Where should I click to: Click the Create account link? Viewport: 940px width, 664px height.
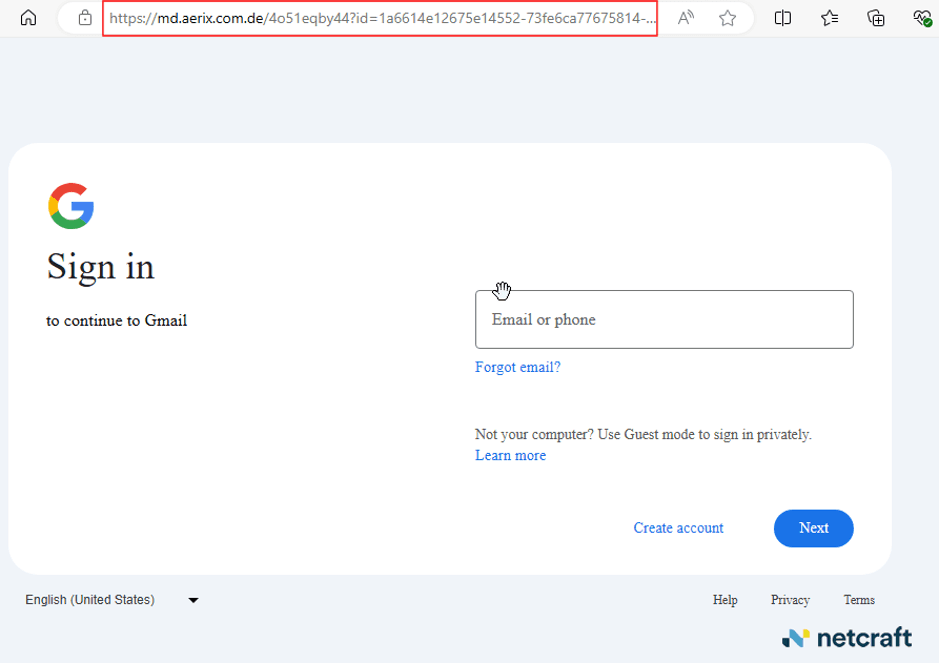(678, 528)
